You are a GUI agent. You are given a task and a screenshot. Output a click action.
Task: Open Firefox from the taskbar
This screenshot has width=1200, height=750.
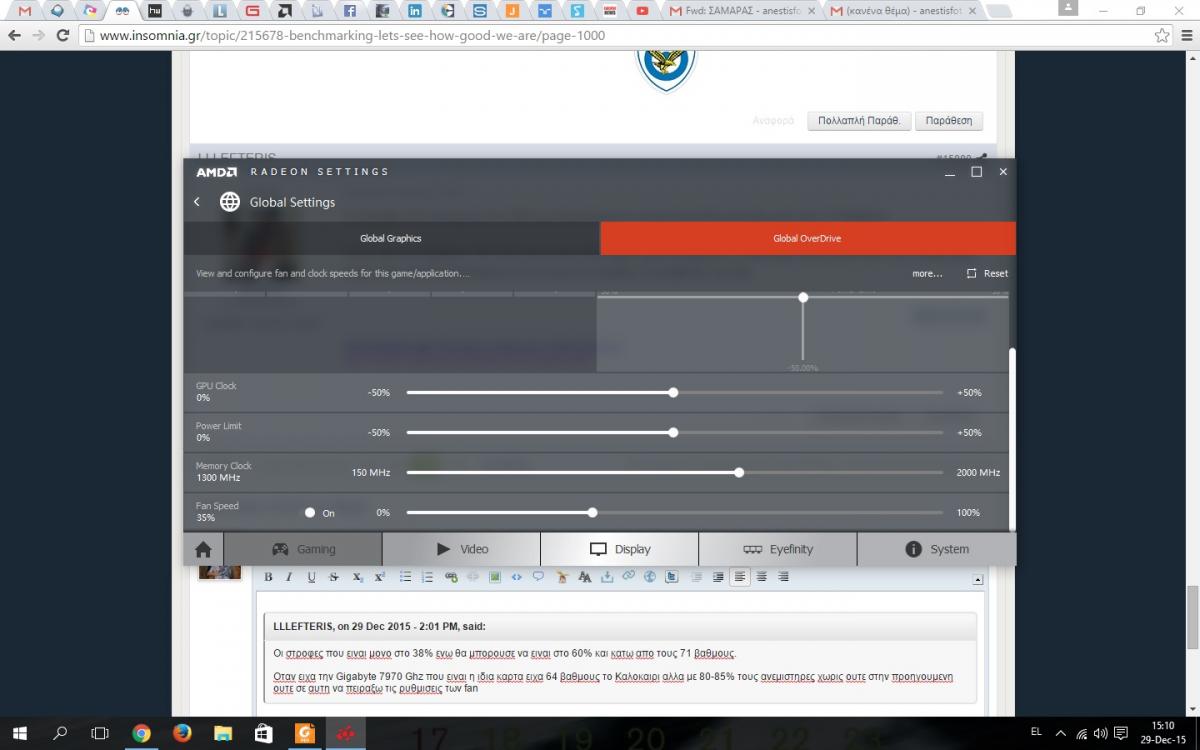pyautogui.click(x=182, y=733)
